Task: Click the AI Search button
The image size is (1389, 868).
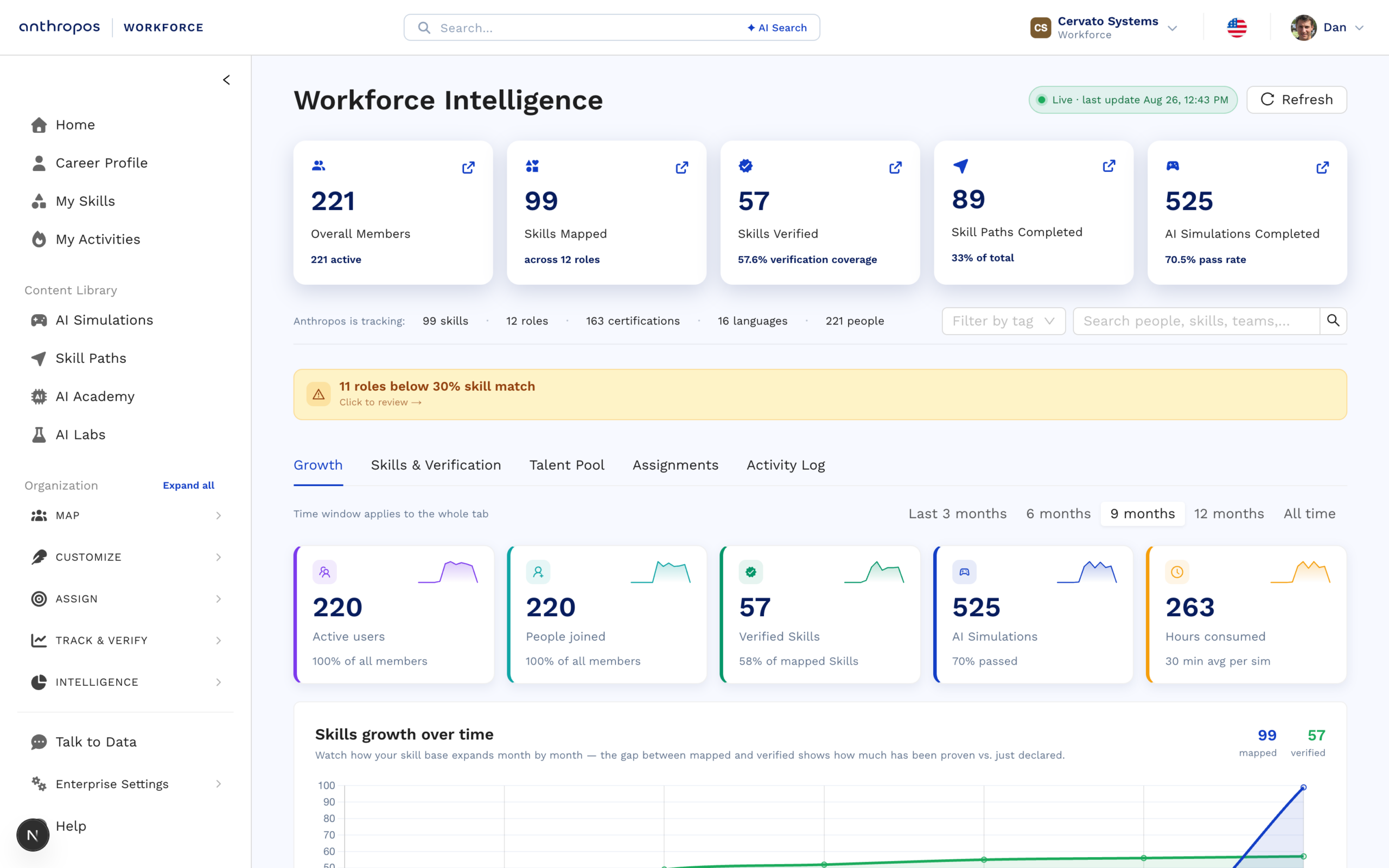Action: [x=776, y=28]
